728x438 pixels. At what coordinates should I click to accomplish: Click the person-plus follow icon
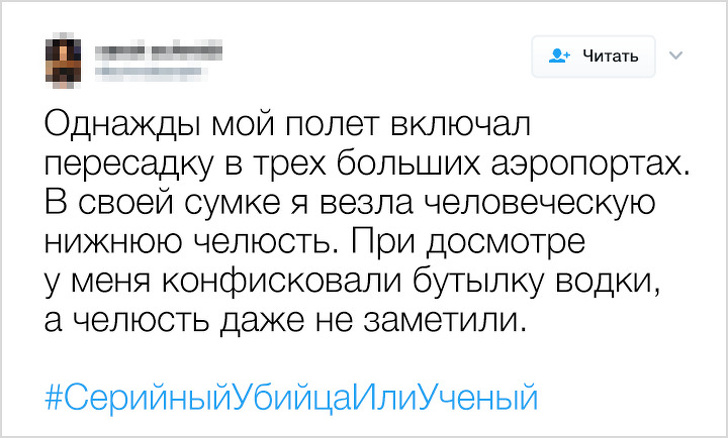pyautogui.click(x=562, y=56)
